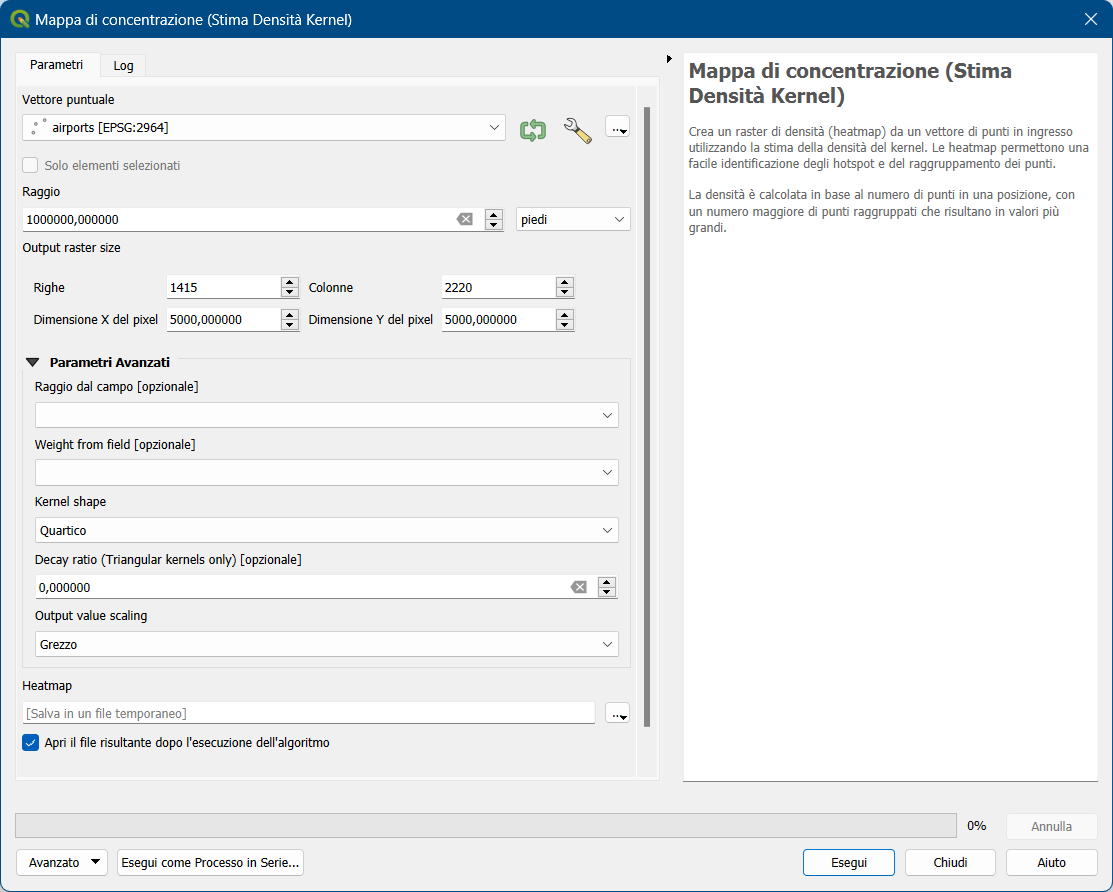The width and height of the screenshot is (1113, 892).
Task: Click the help title Mappa di concentrazione
Action: [x=850, y=83]
